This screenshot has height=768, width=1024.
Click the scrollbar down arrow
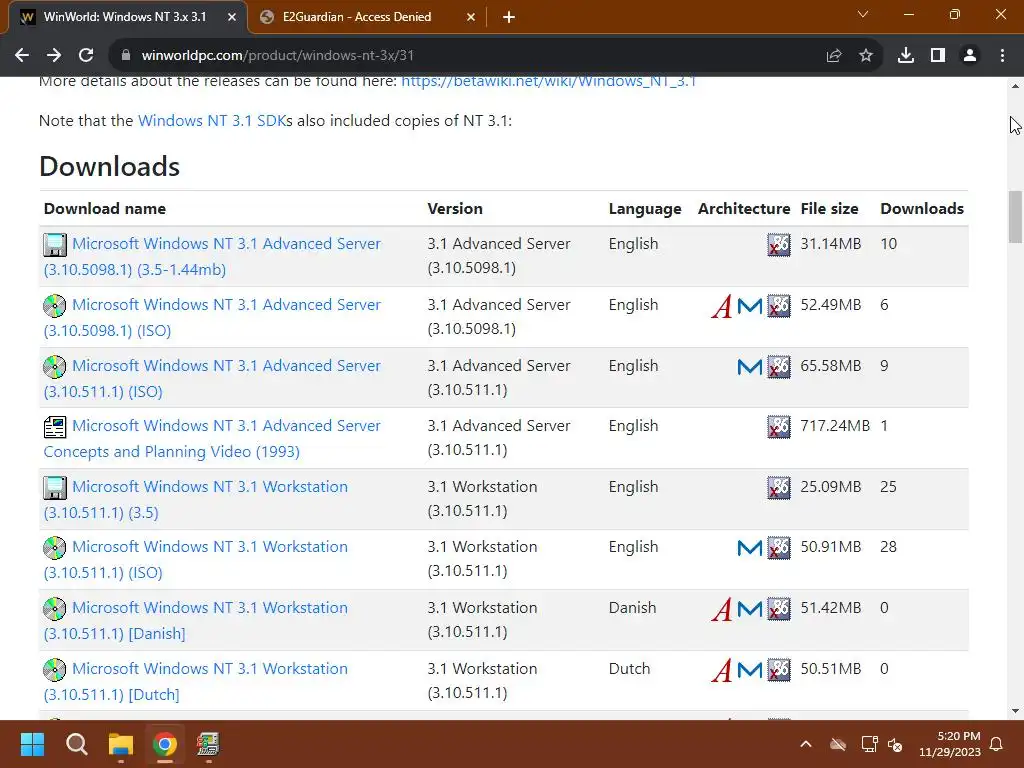(x=1015, y=711)
